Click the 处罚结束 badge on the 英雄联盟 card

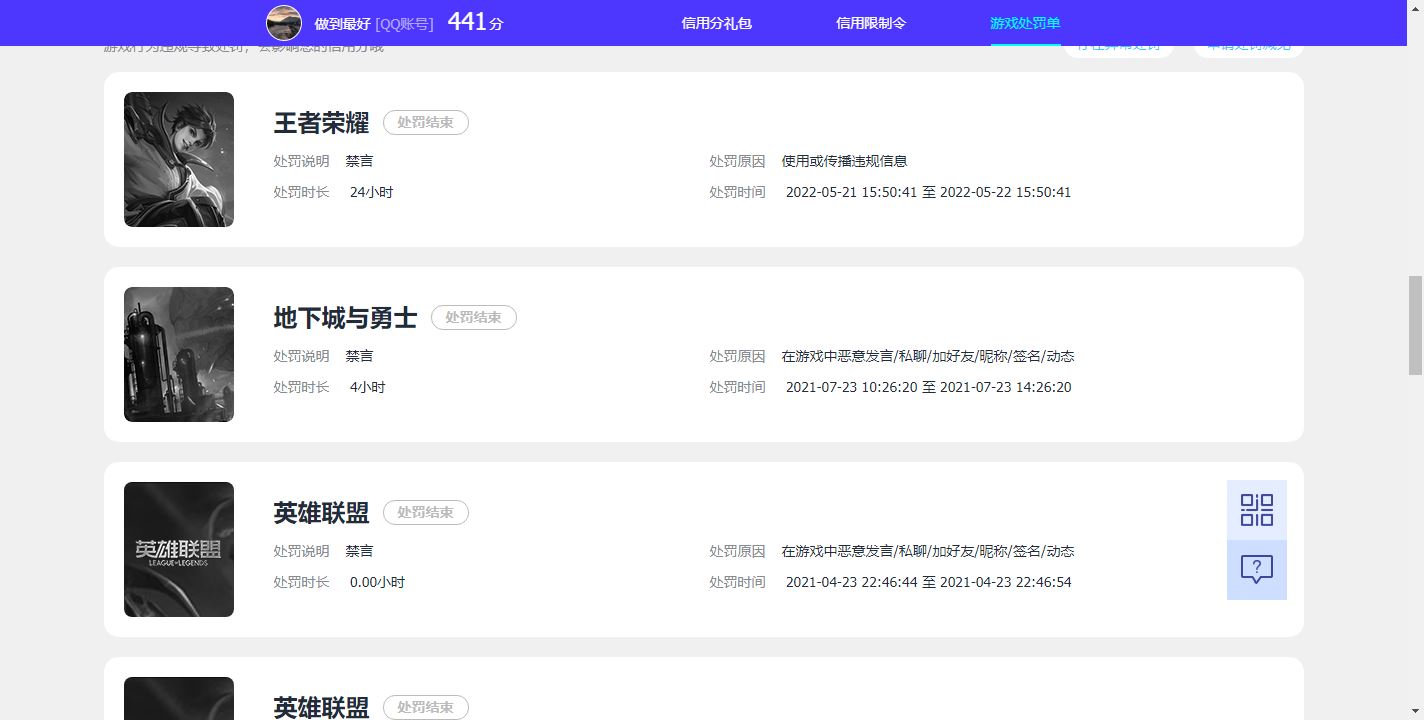pyautogui.click(x=426, y=512)
